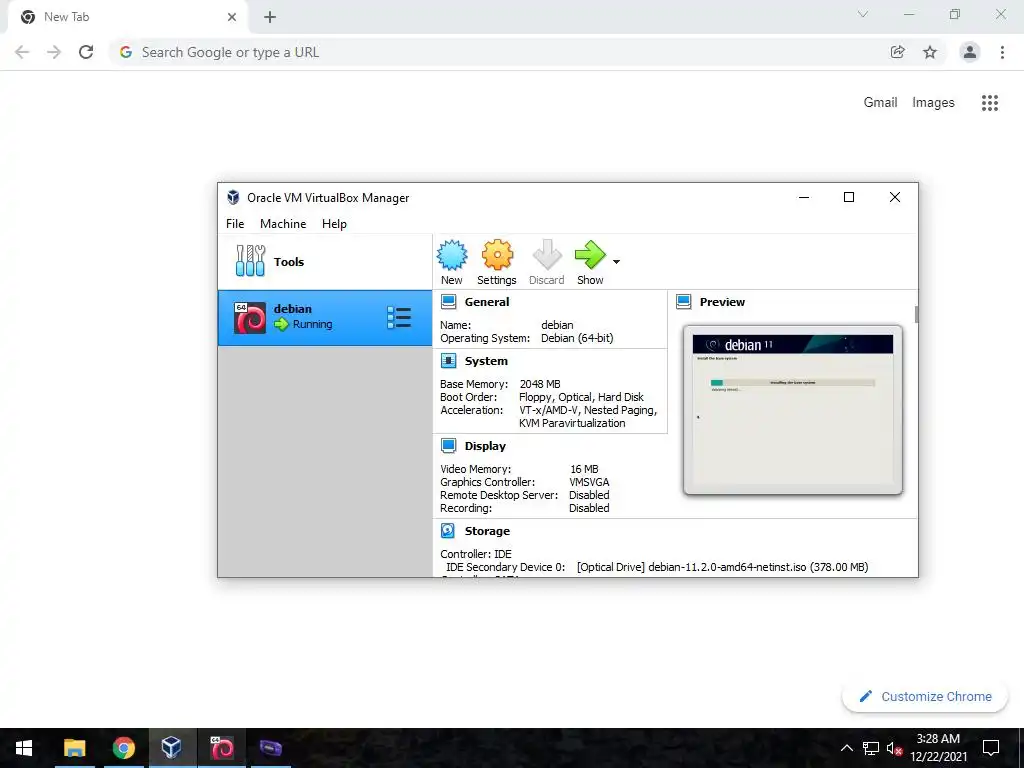Click the debian VM taskbar icon
Image resolution: width=1024 pixels, height=768 pixels.
221,748
